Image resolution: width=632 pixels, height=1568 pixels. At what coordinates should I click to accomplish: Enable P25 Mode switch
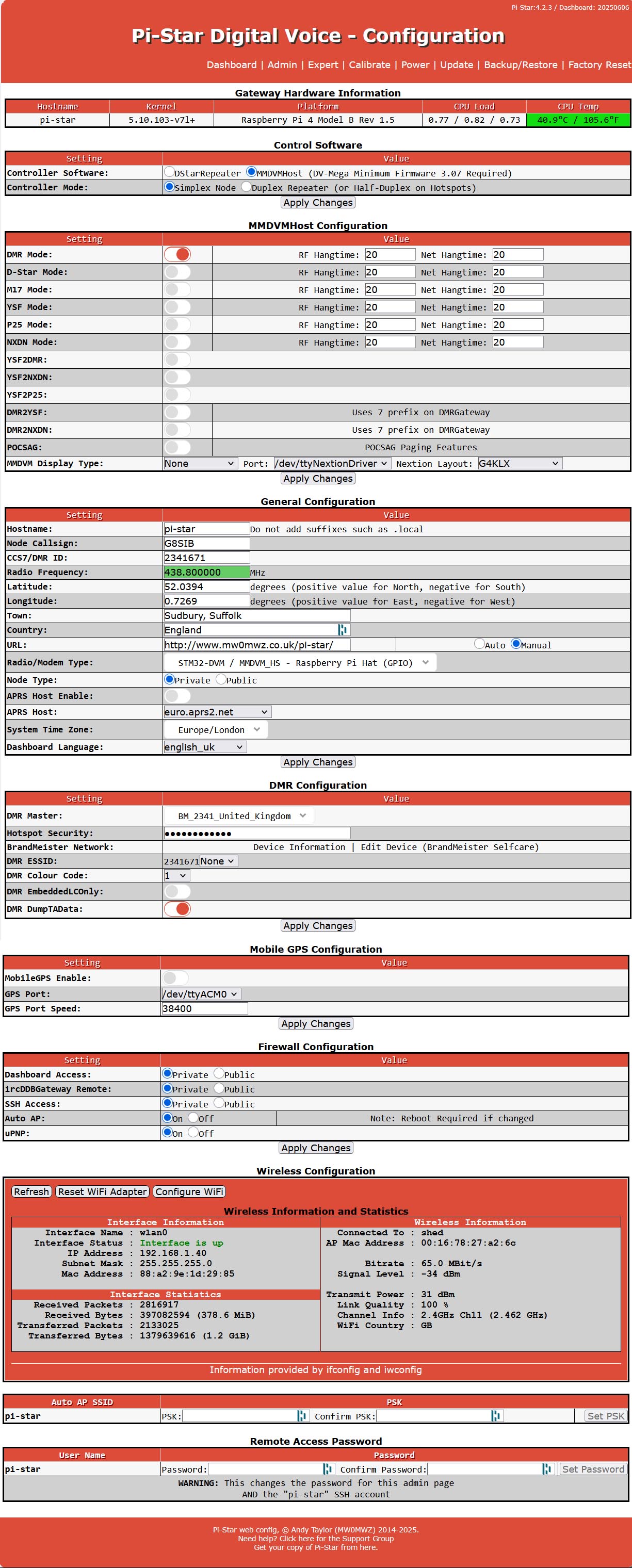pyautogui.click(x=177, y=325)
